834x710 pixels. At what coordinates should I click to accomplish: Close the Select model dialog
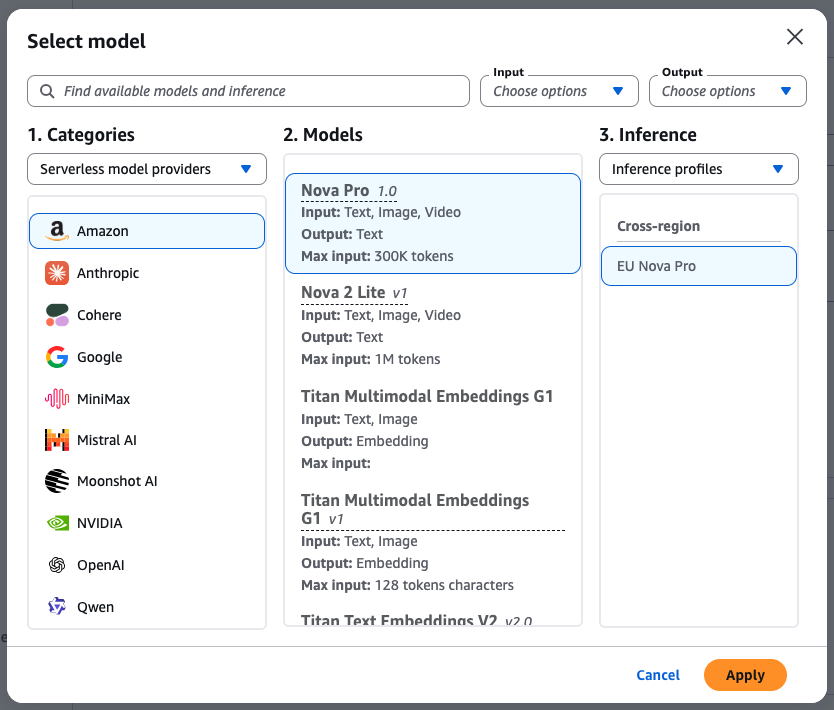click(795, 37)
